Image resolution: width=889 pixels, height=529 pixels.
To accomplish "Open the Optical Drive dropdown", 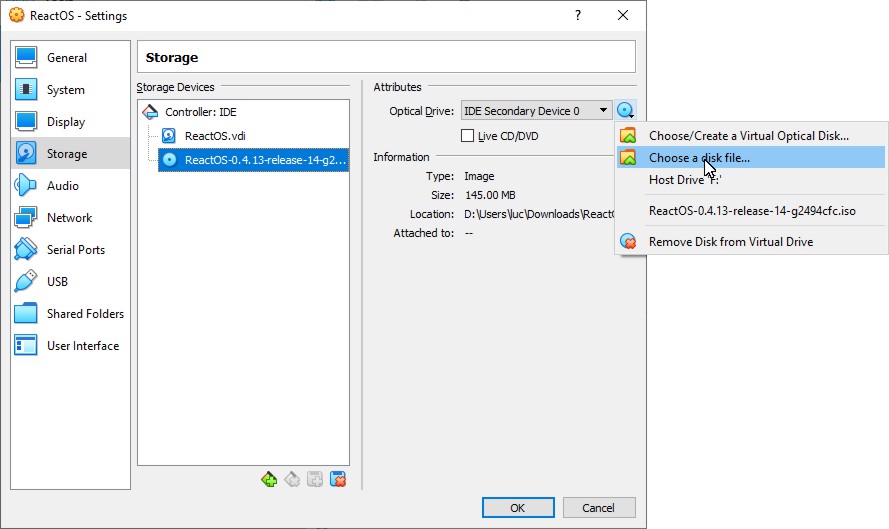I will click(536, 111).
